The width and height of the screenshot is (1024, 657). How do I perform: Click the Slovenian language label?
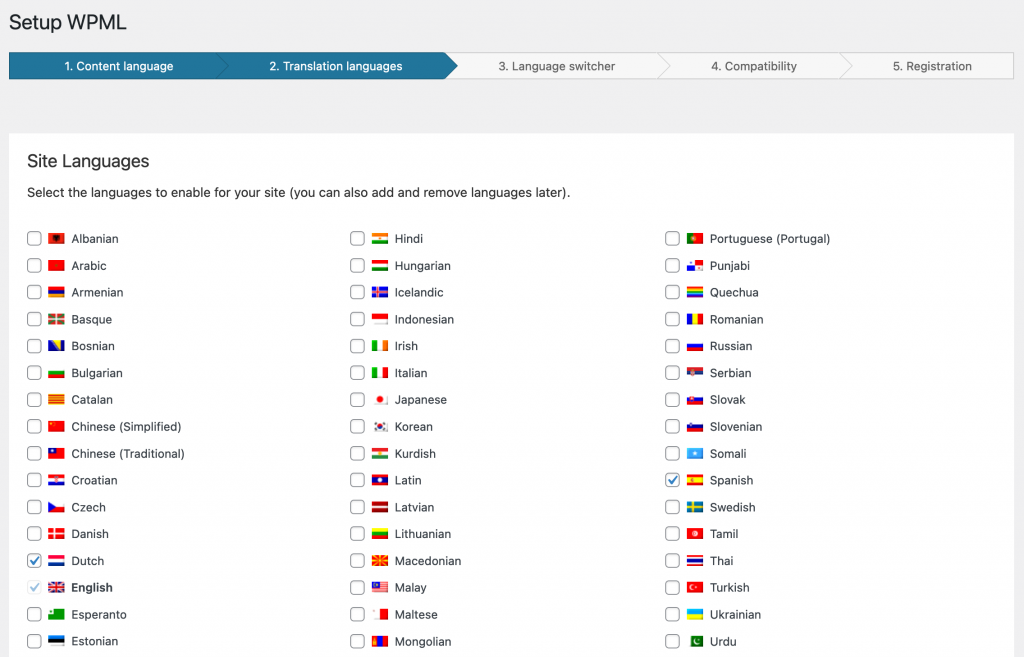[736, 426]
